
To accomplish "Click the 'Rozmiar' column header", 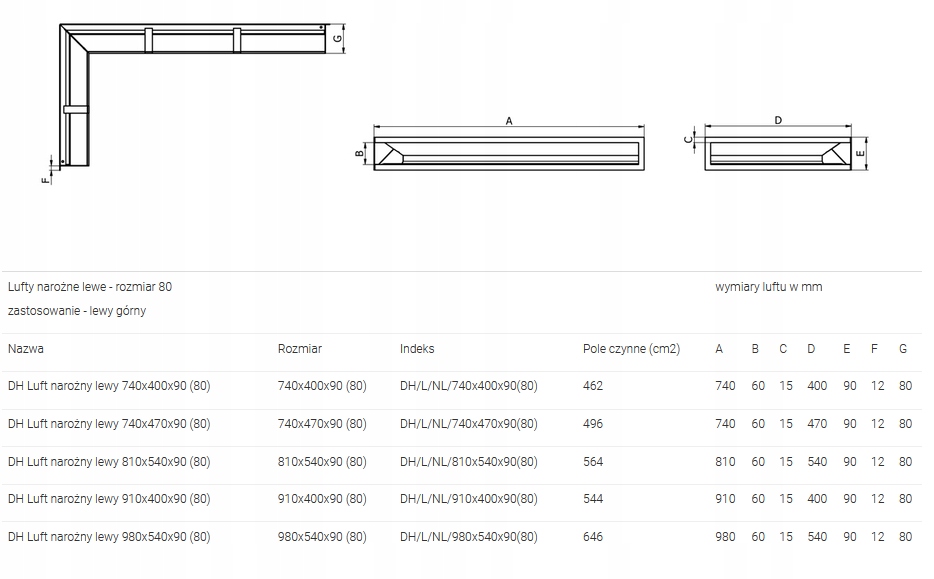I will (300, 349).
